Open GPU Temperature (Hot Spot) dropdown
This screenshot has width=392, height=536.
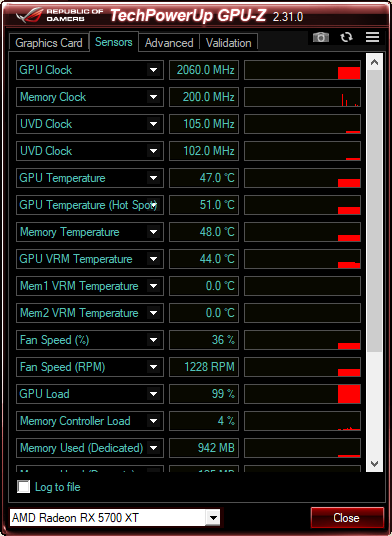pyautogui.click(x=153, y=205)
